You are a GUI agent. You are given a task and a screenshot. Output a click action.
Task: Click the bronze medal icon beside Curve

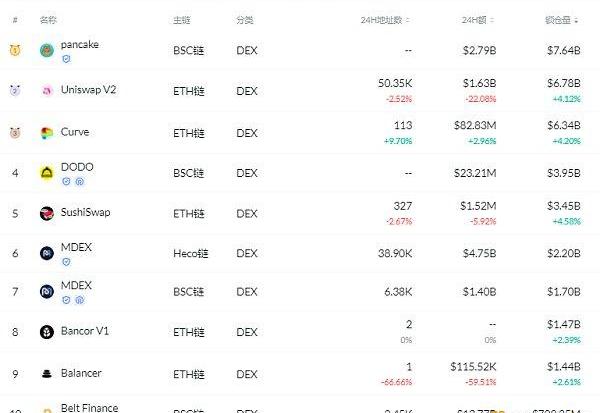click(x=15, y=133)
